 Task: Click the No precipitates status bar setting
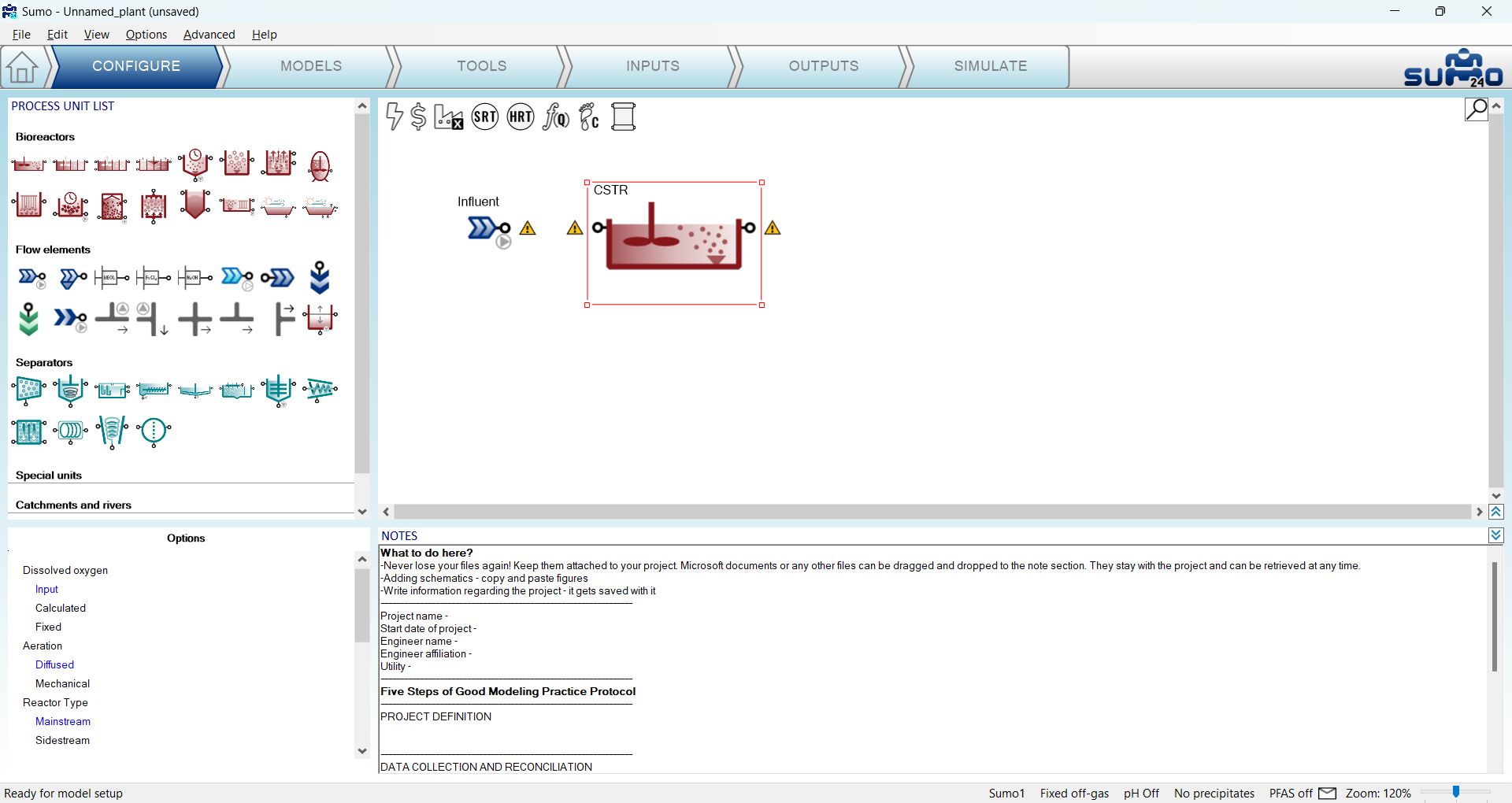(x=1214, y=794)
